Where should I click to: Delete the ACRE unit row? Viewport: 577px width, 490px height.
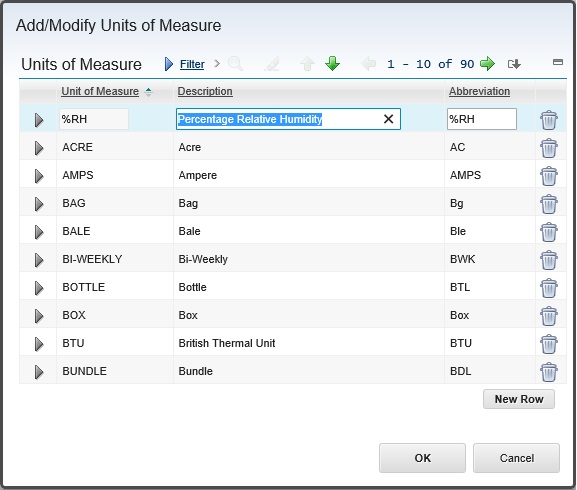pos(549,148)
